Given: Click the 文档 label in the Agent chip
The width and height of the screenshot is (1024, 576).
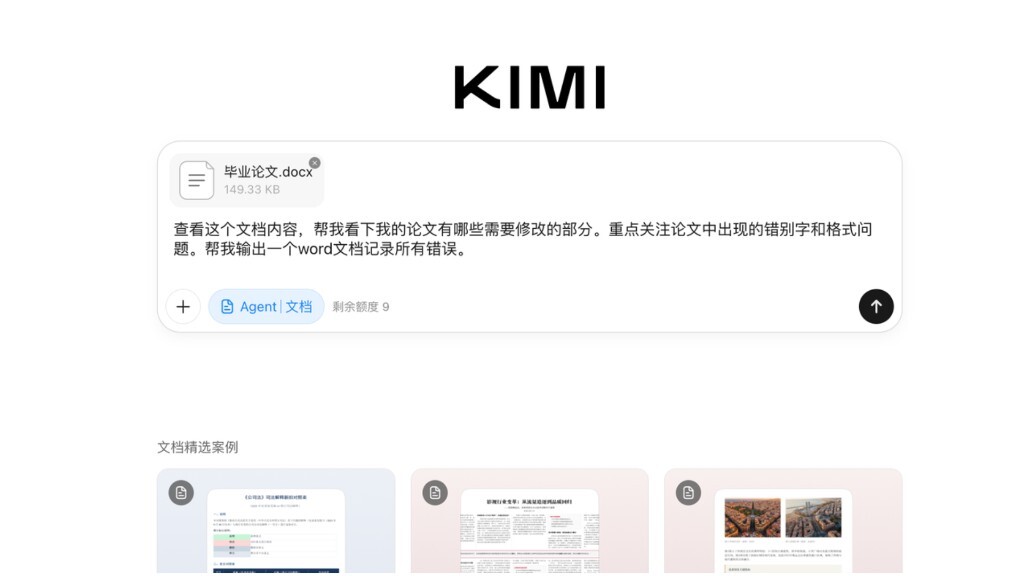Looking at the screenshot, I should 299,307.
